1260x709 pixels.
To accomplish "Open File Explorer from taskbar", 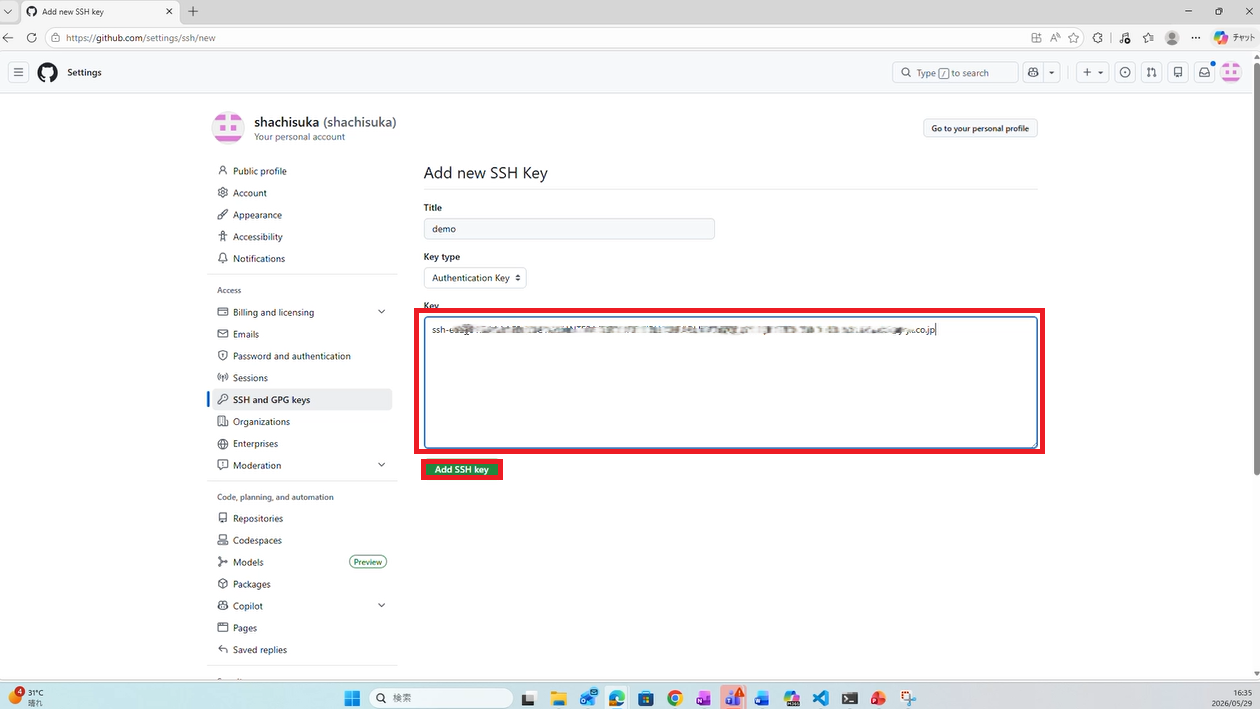I will (558, 698).
